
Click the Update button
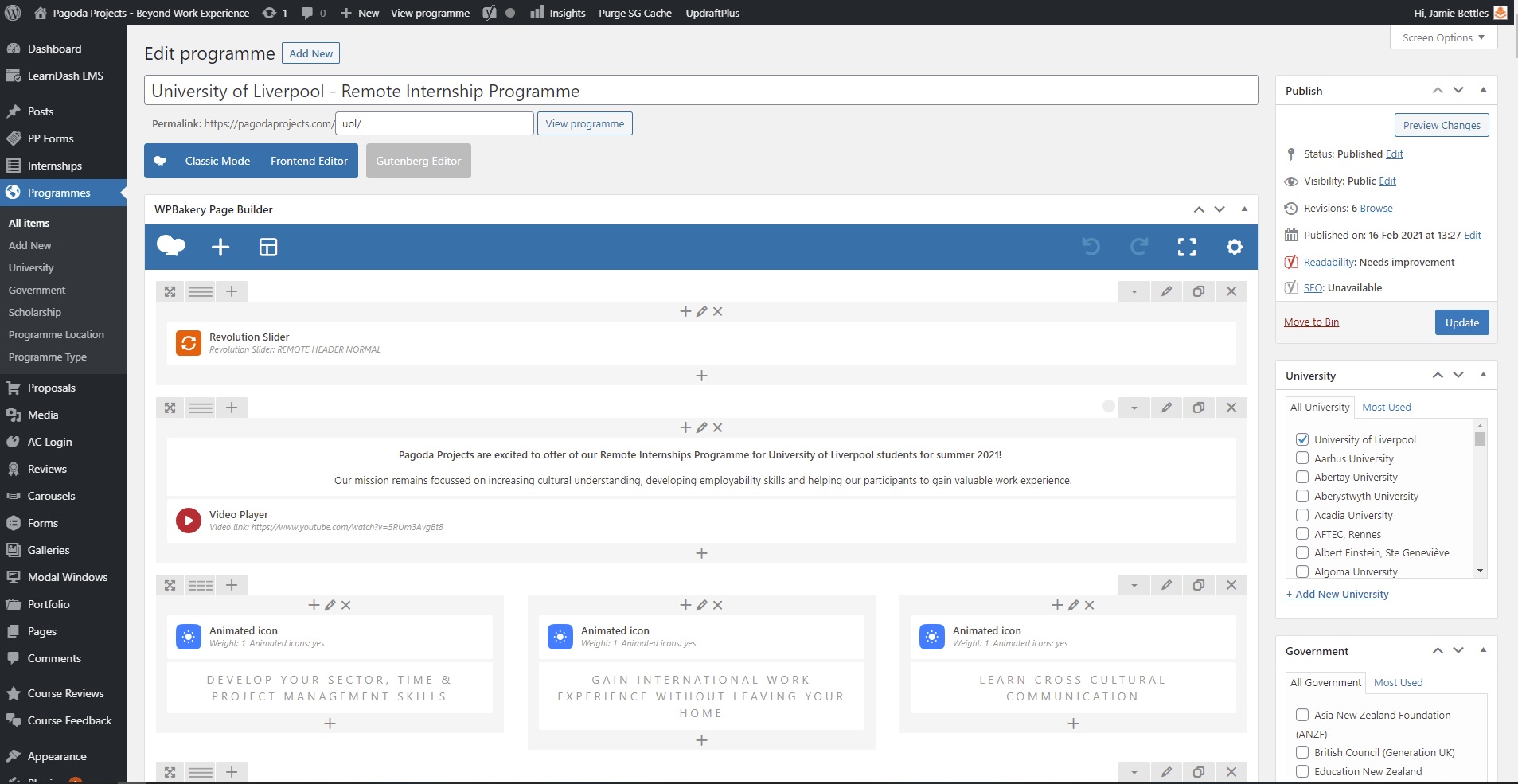[1461, 322]
